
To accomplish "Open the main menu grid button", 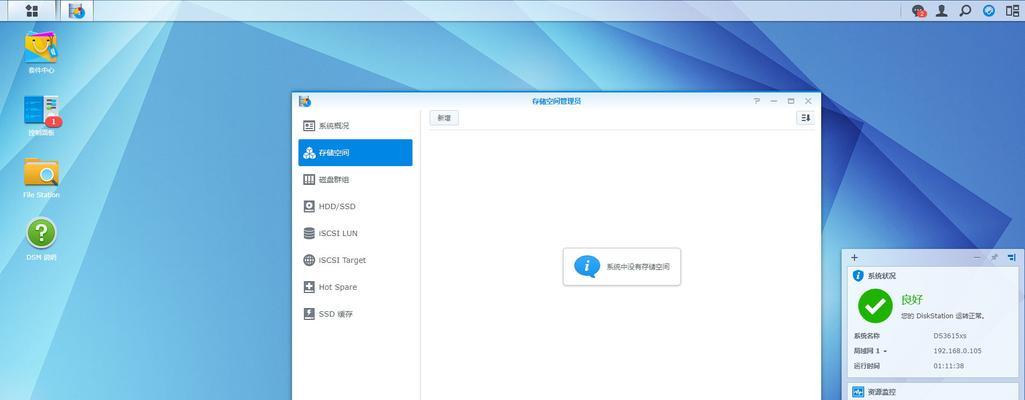I will click(x=31, y=11).
